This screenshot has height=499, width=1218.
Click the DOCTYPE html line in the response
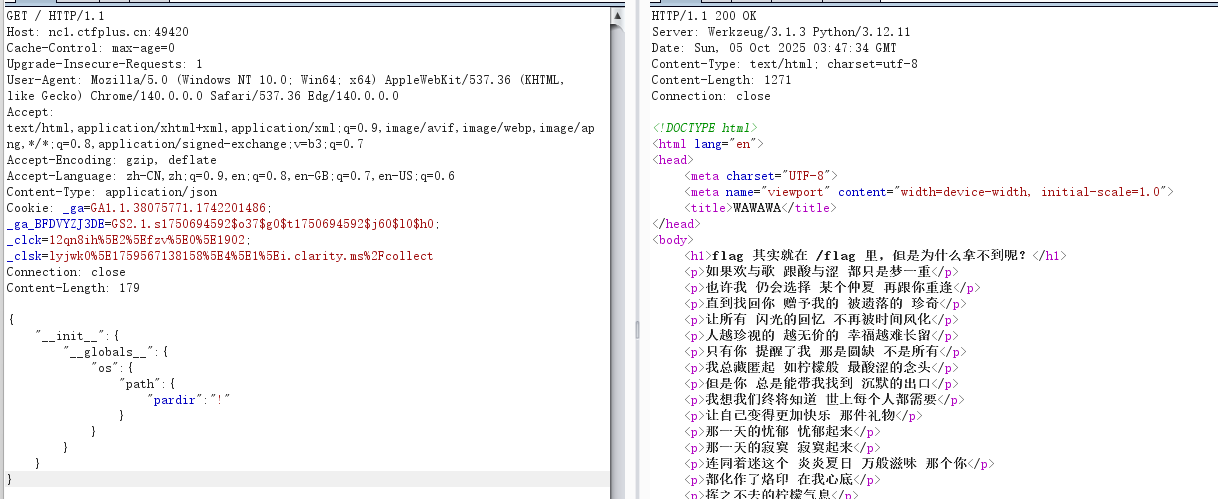704,128
